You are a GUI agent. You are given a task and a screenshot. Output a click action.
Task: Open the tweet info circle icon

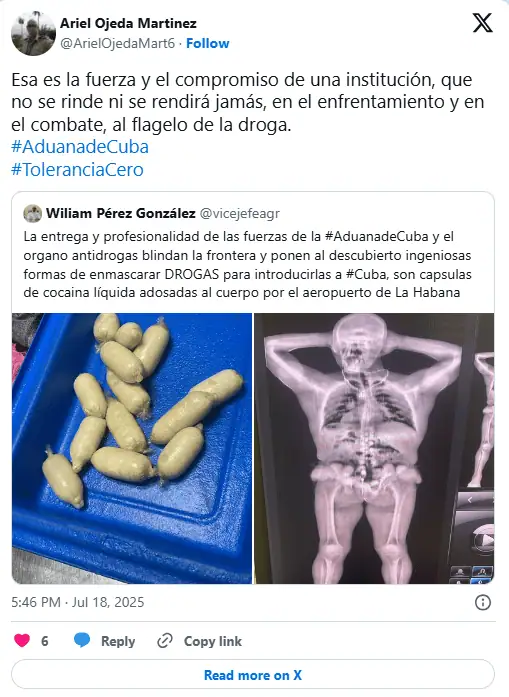point(483,603)
